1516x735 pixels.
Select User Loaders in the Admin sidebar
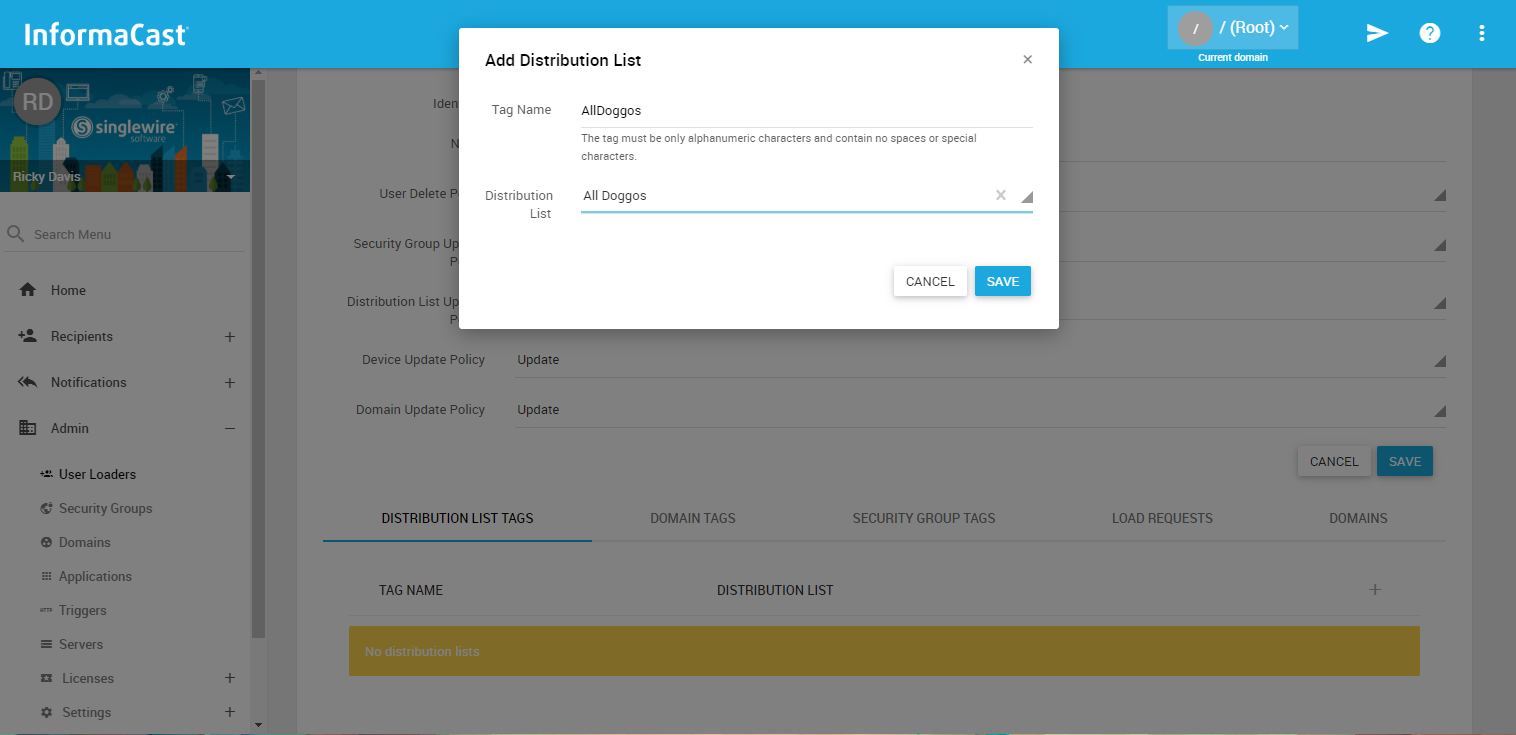click(100, 473)
